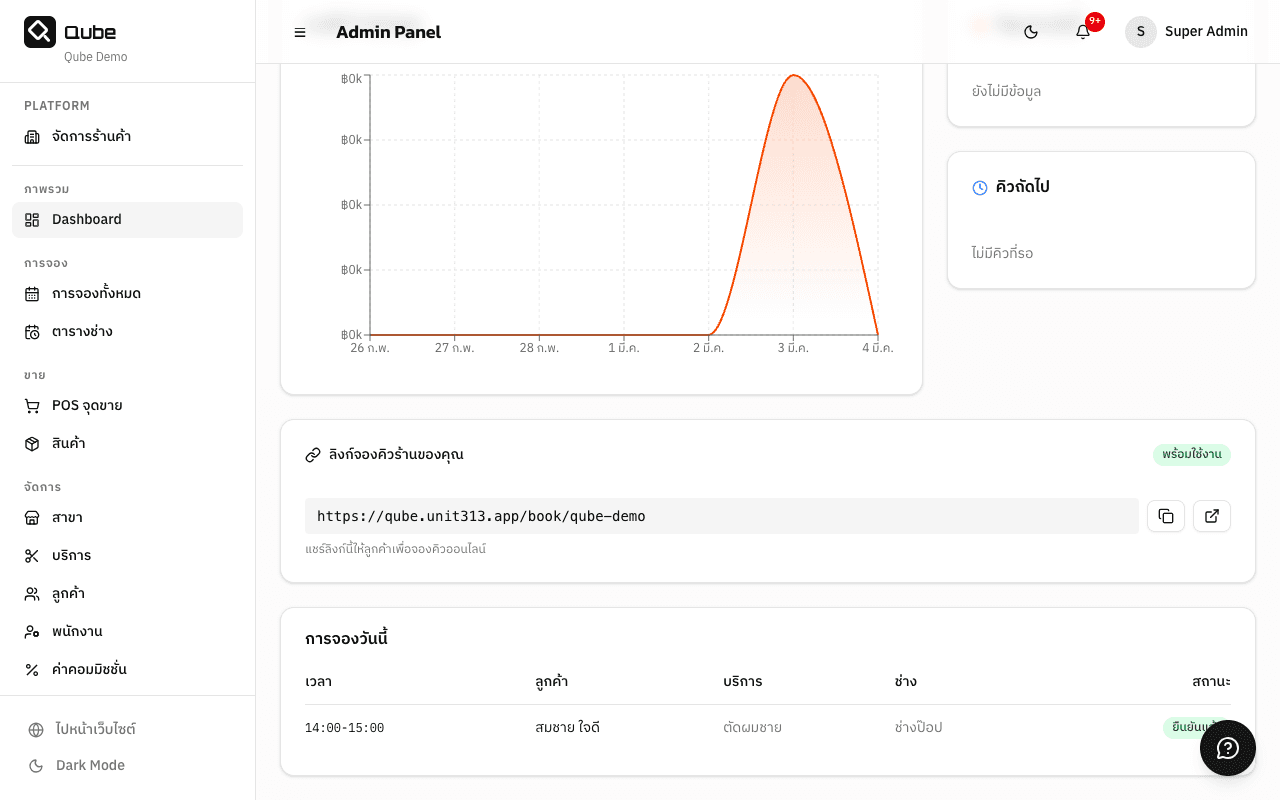Click the chart peak at 3 มี.ค.
Screen dimensions: 1280x800
(793, 76)
